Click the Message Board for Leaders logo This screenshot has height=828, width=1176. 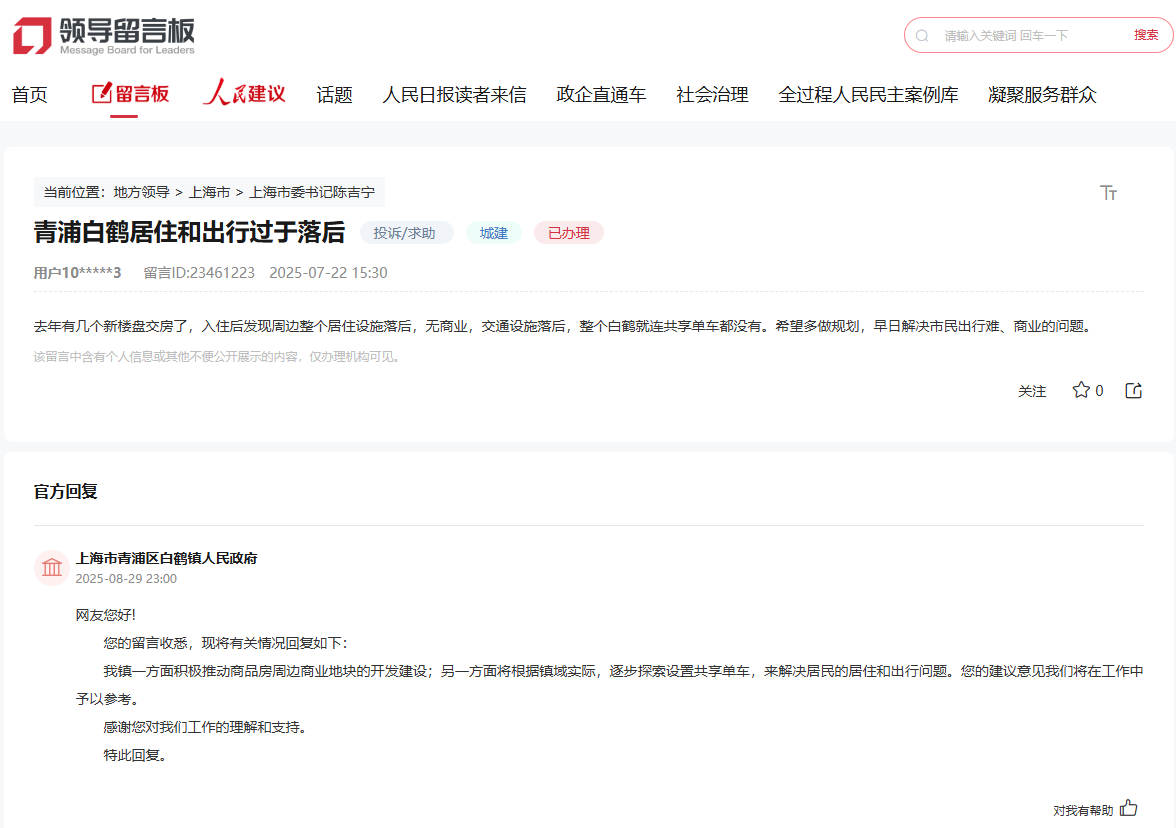pyautogui.click(x=104, y=36)
